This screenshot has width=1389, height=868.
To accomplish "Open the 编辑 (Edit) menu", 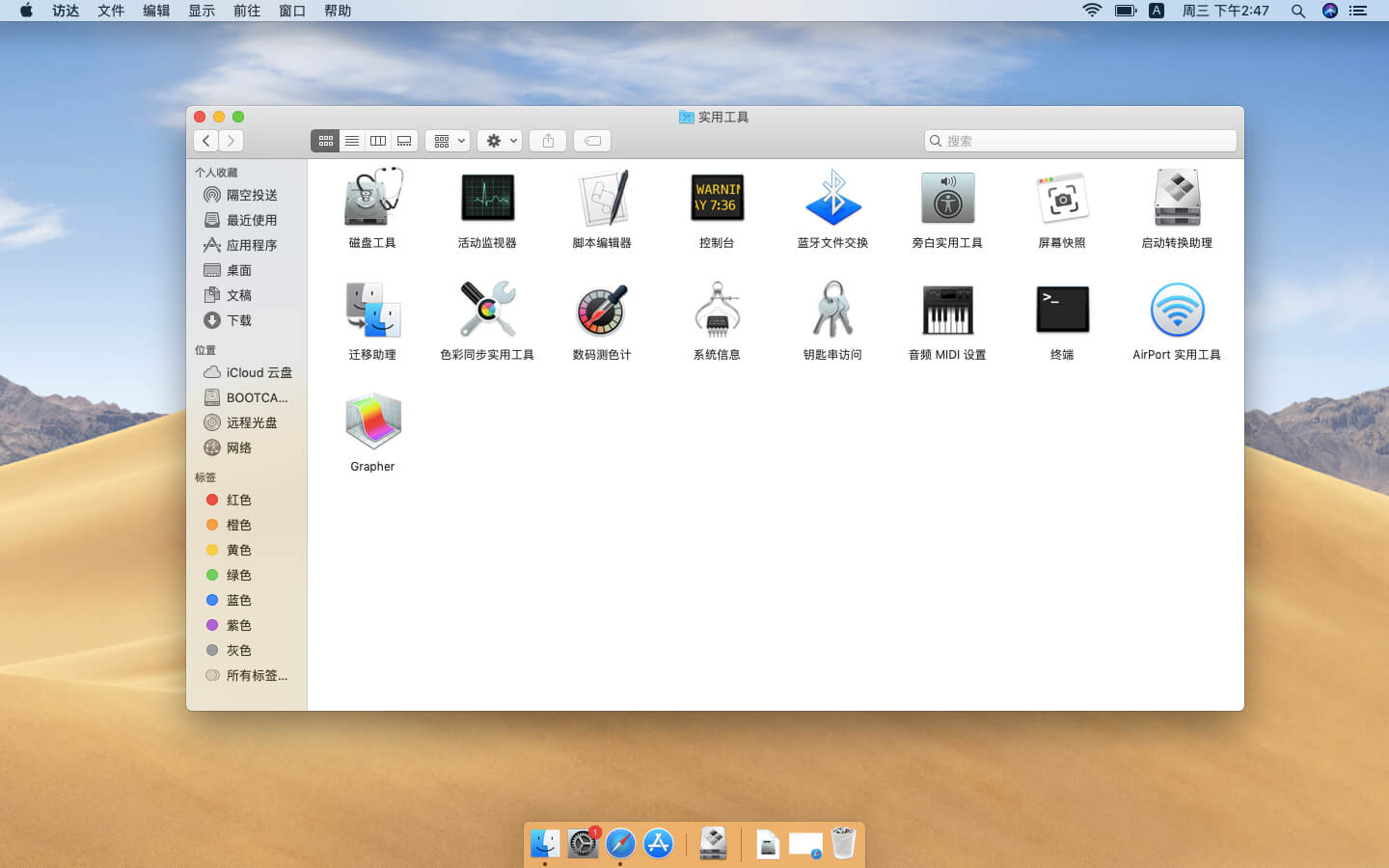I will (156, 11).
